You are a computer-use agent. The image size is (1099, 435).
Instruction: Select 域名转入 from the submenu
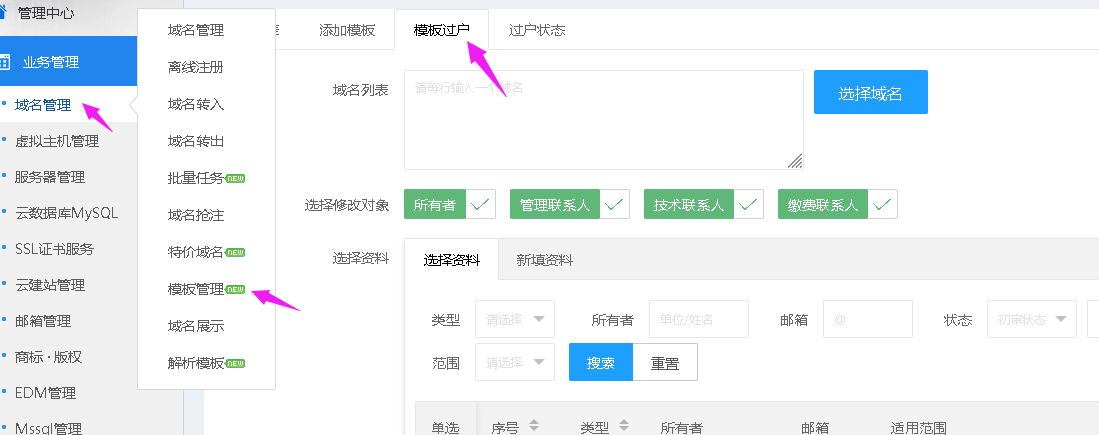[x=196, y=104]
